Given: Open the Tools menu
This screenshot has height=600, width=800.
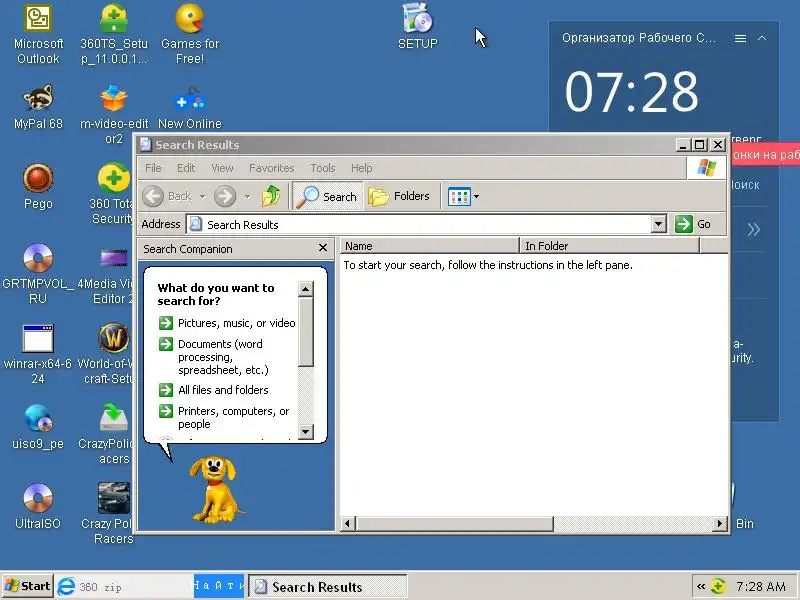Looking at the screenshot, I should click(x=322, y=168).
